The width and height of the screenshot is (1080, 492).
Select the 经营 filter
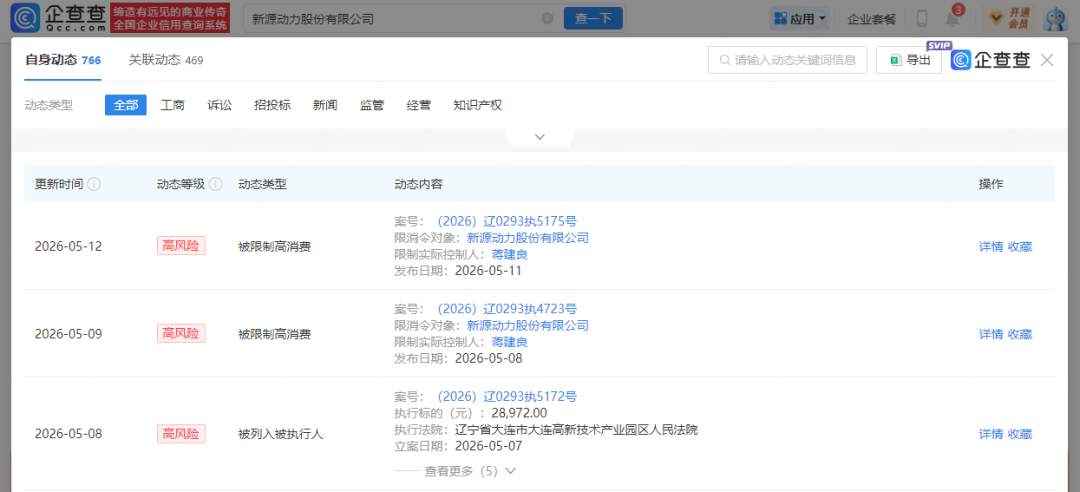pyautogui.click(x=419, y=105)
